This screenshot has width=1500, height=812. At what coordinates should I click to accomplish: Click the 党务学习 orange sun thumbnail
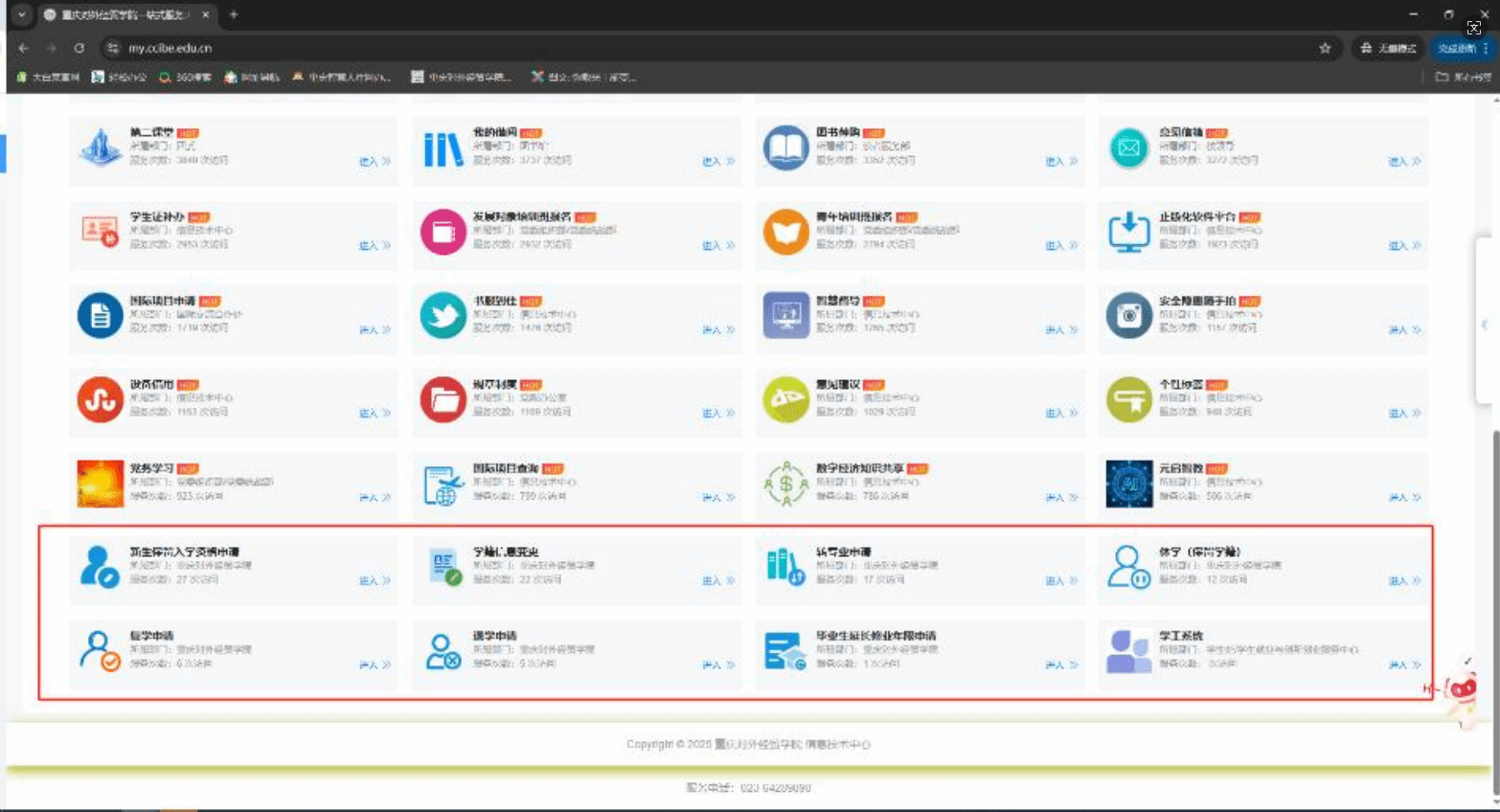pos(100,484)
